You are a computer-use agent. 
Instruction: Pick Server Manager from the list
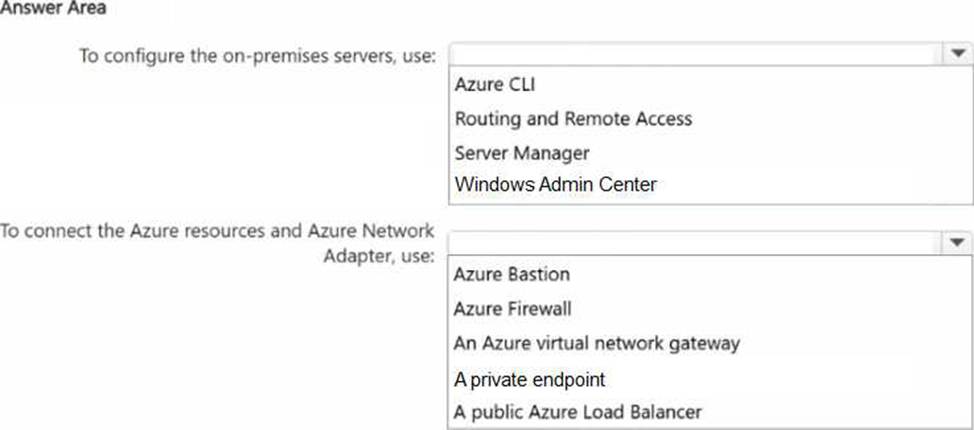(x=521, y=152)
